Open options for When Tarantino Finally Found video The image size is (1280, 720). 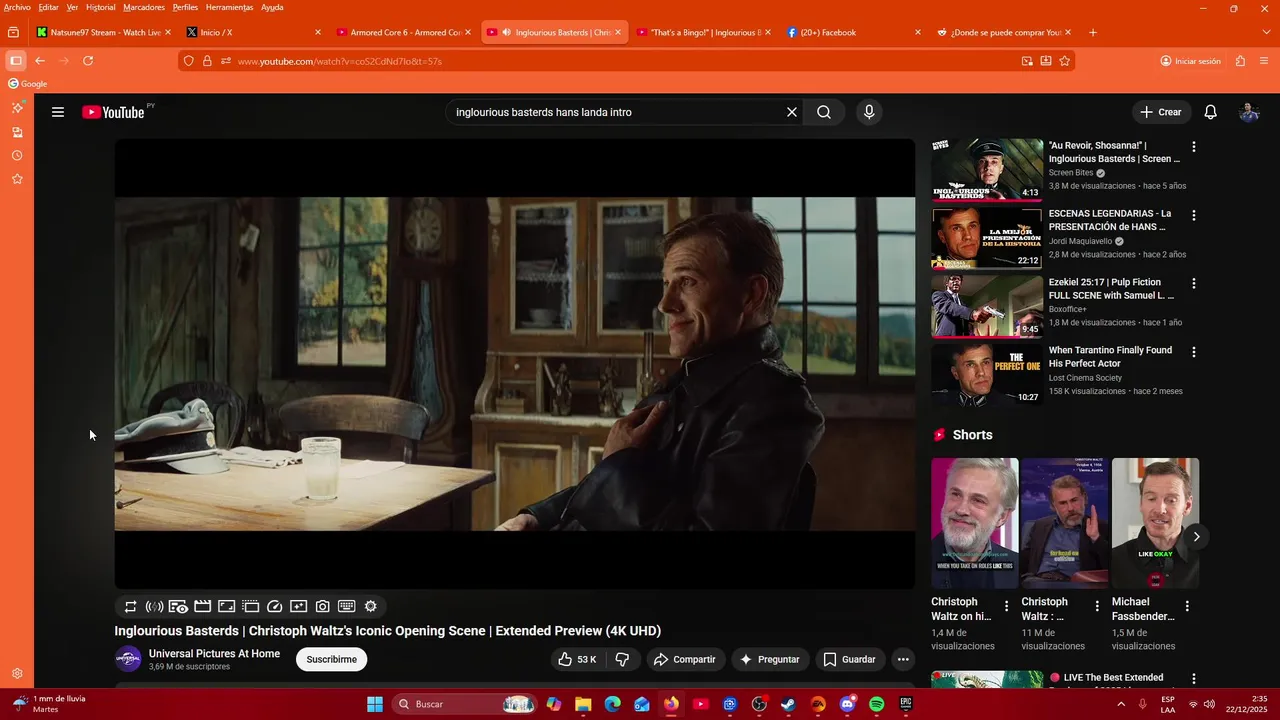[x=1193, y=352]
